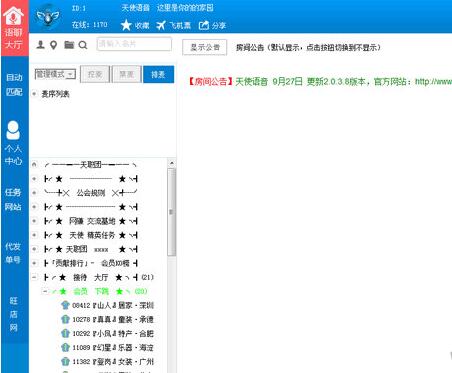Click shirt icon beside member 11382

[x=65, y=361]
